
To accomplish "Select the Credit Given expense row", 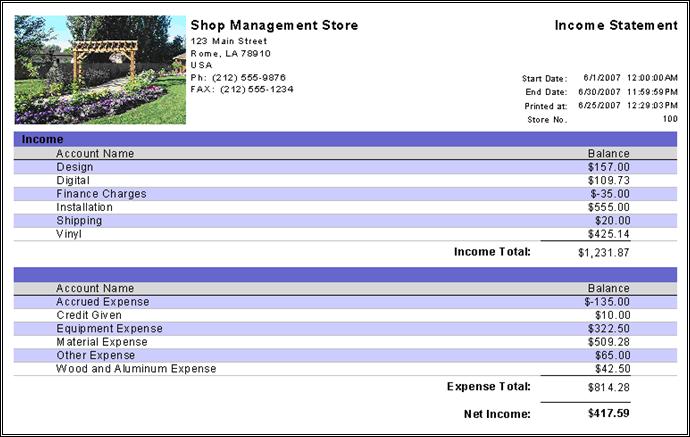I will tap(345, 315).
